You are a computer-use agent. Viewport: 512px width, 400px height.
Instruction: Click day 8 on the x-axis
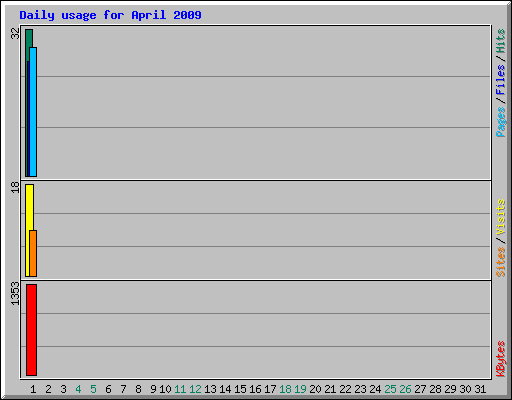[138, 389]
